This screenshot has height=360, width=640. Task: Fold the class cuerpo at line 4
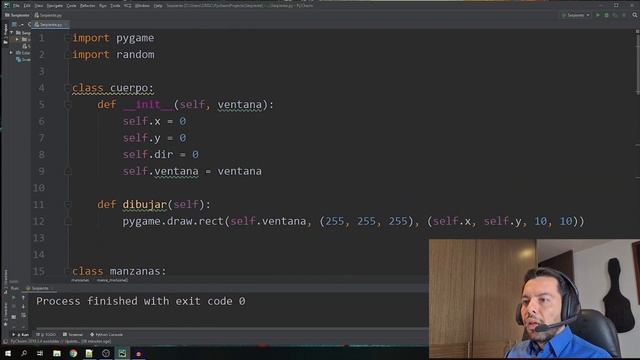click(68, 88)
